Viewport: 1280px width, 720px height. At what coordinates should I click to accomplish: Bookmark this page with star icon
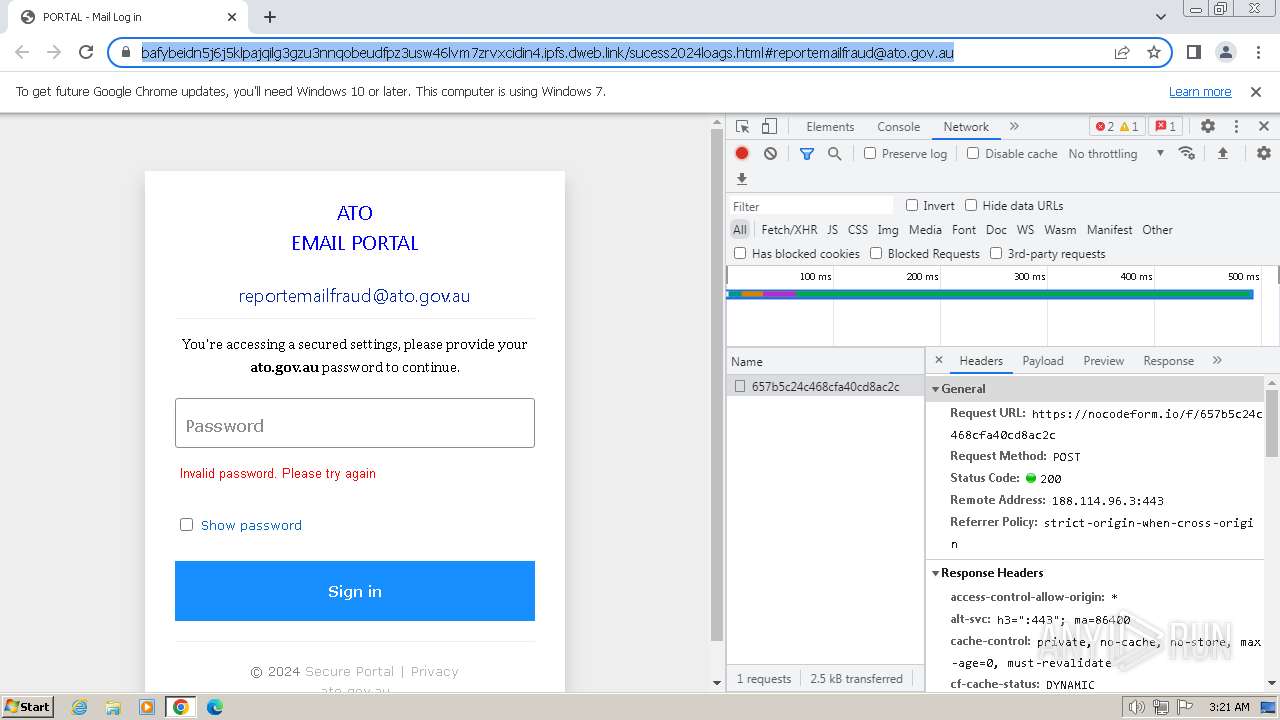(1154, 53)
